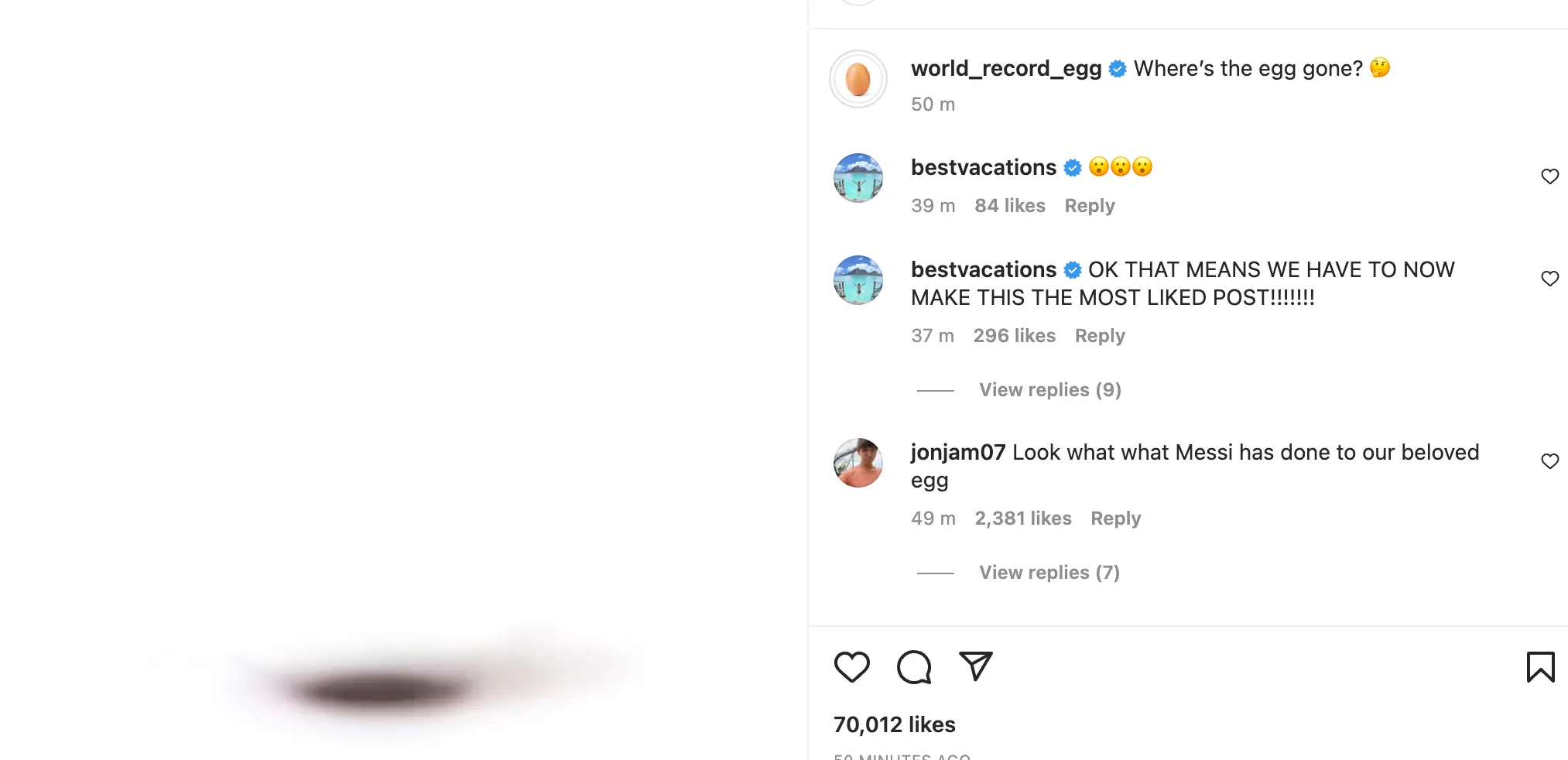
Task: Open the comment bubble icon
Action: coord(914,666)
